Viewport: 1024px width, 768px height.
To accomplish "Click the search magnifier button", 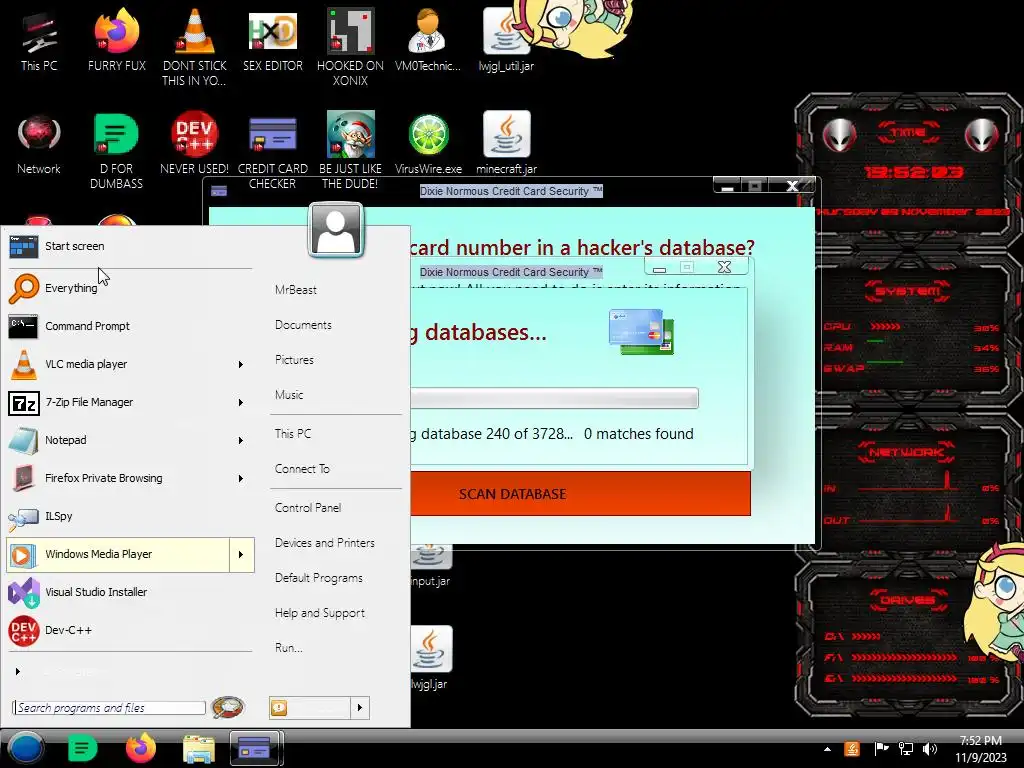I will point(227,707).
